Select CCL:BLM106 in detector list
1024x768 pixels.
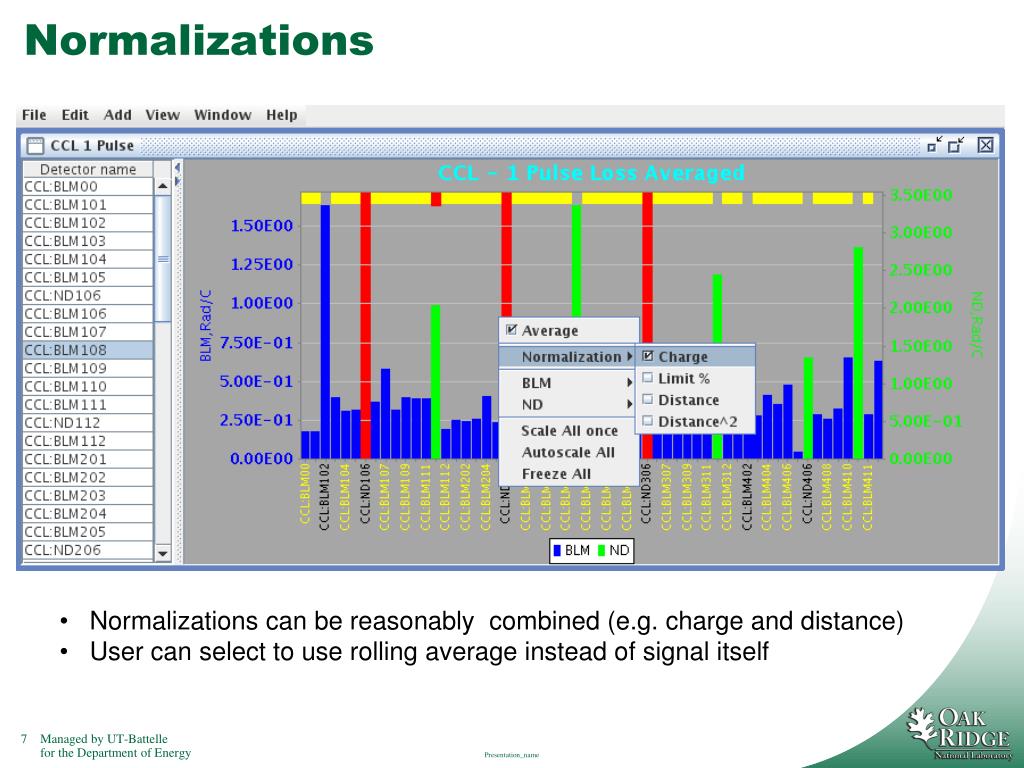88,313
